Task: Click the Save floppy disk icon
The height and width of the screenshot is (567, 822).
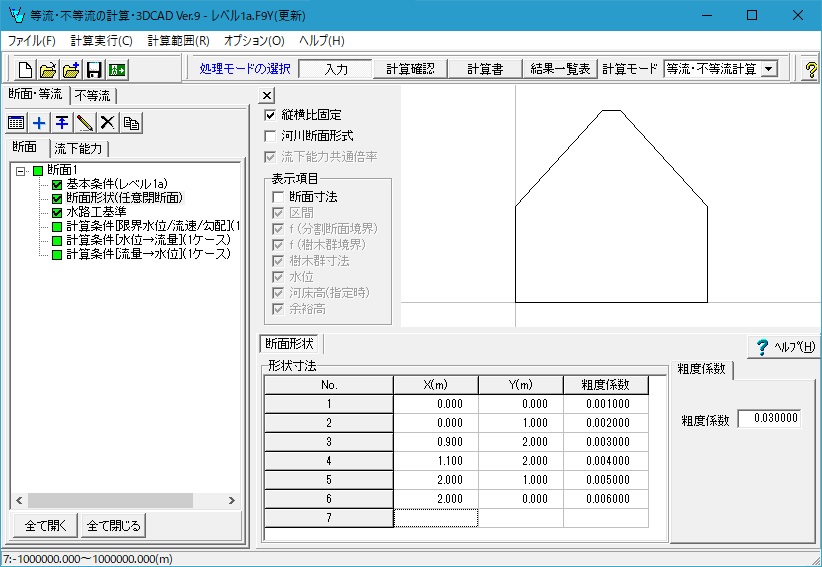Action: 94,69
